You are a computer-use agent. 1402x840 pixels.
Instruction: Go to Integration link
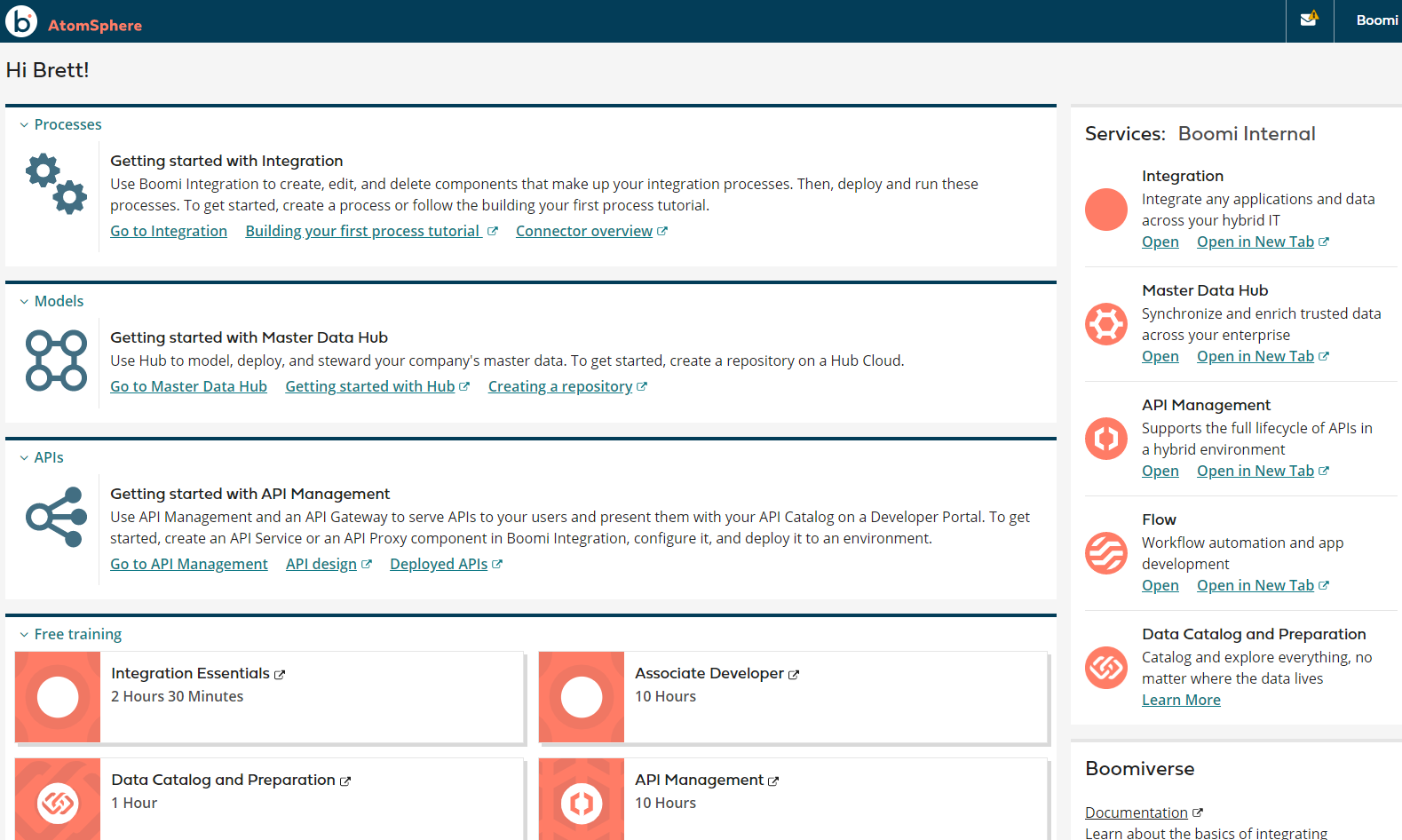(x=169, y=231)
